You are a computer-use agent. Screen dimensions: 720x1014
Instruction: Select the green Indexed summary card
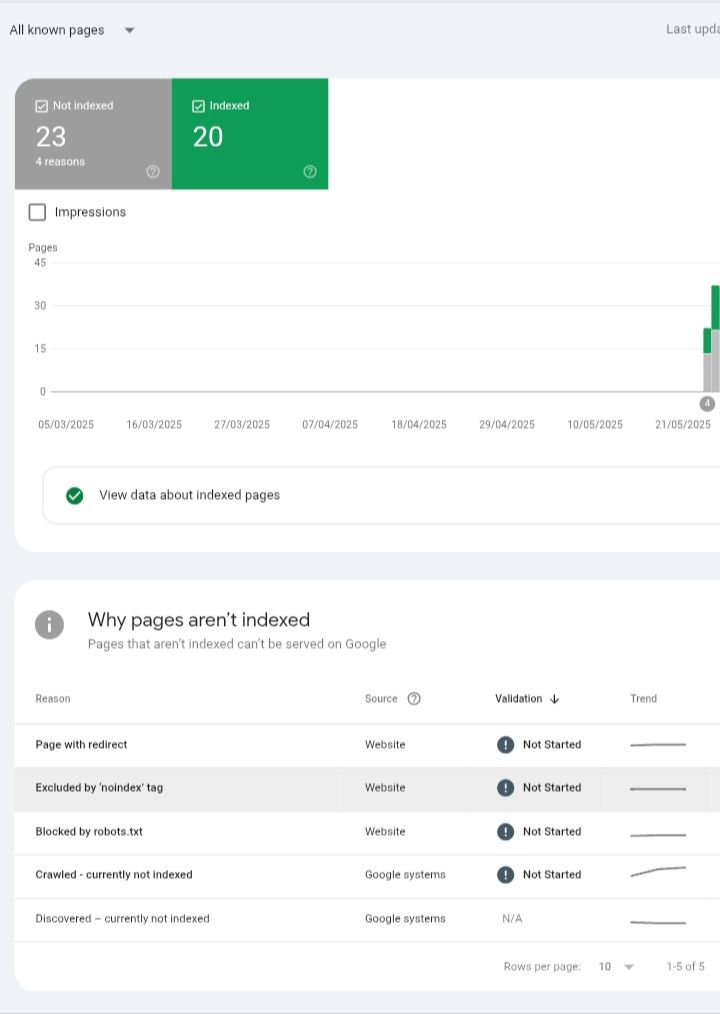point(250,134)
